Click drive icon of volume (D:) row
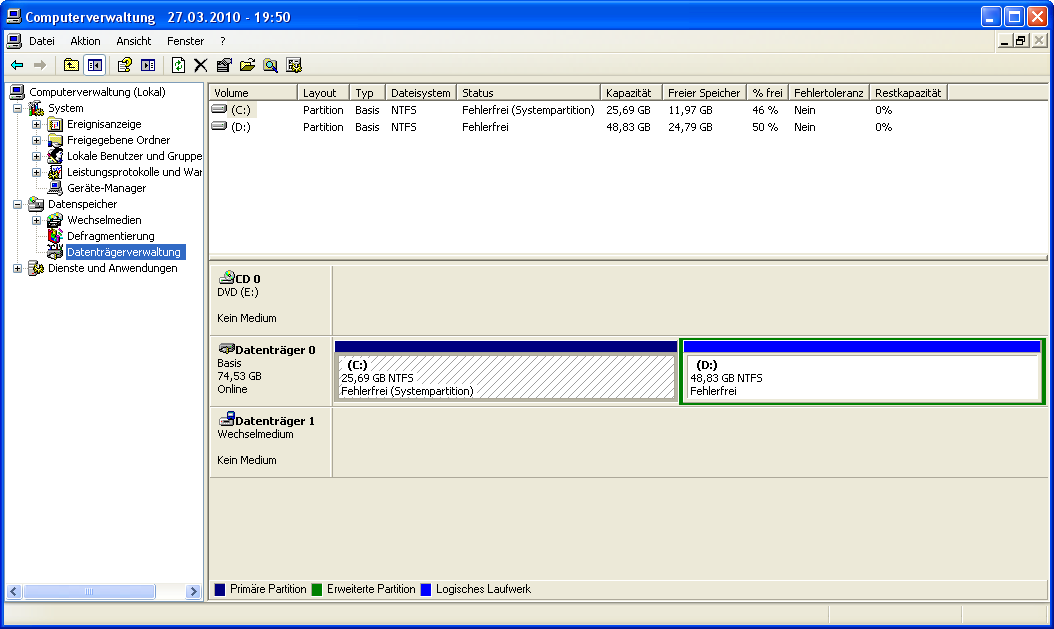This screenshot has width=1054, height=629. (219, 126)
